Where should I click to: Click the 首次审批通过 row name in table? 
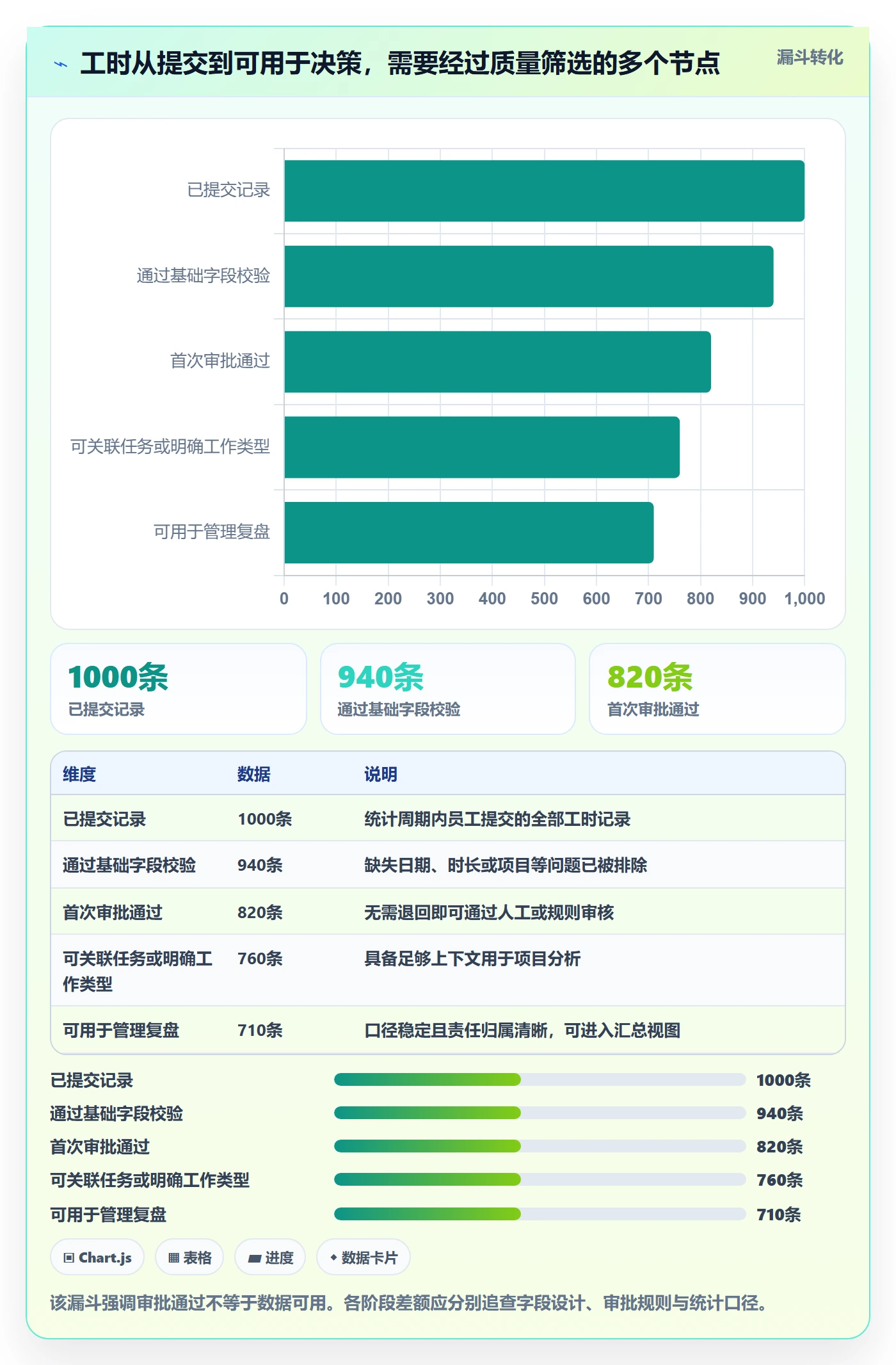[113, 912]
